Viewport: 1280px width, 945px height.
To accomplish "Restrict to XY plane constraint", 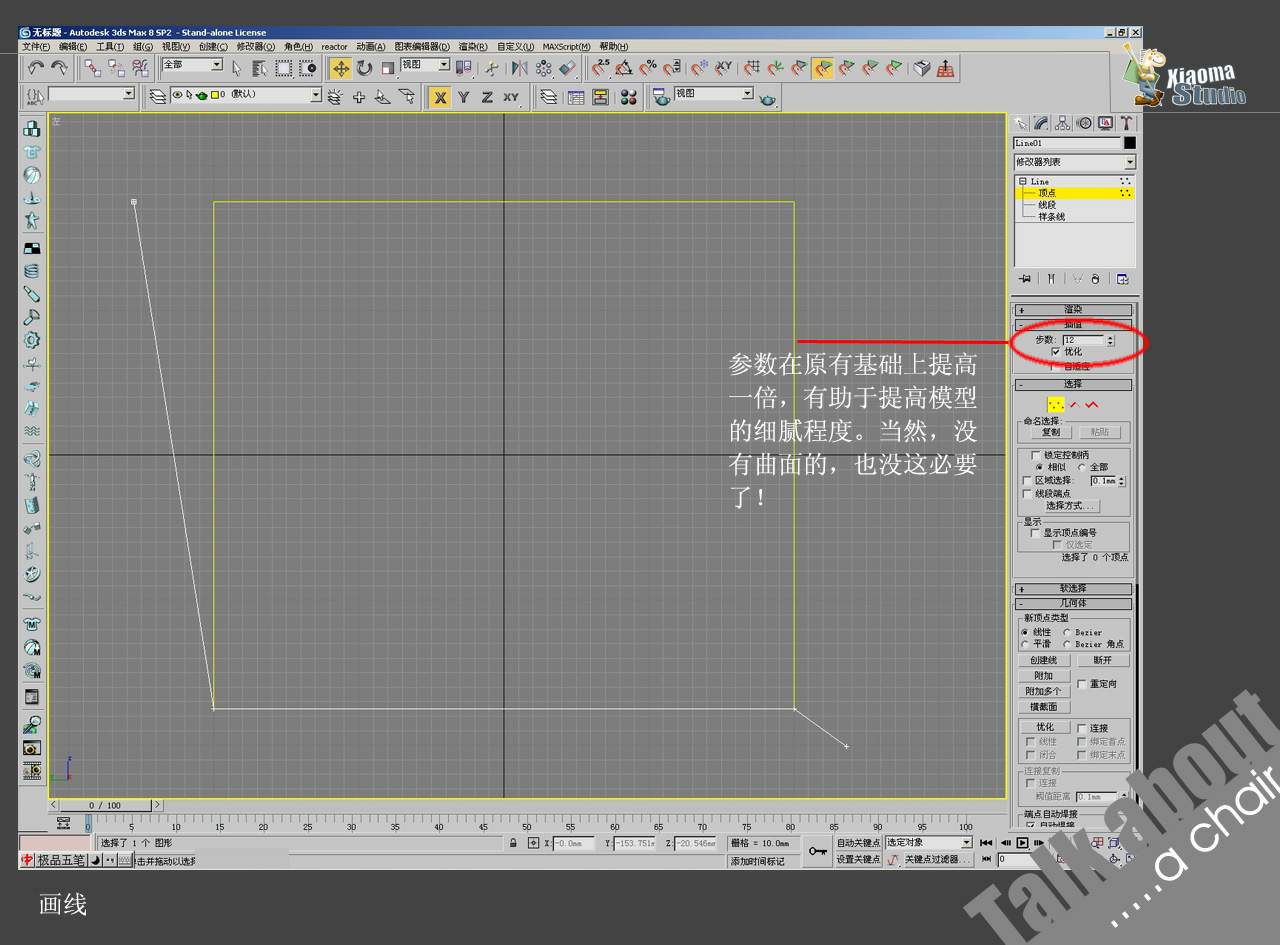I will click(x=511, y=97).
